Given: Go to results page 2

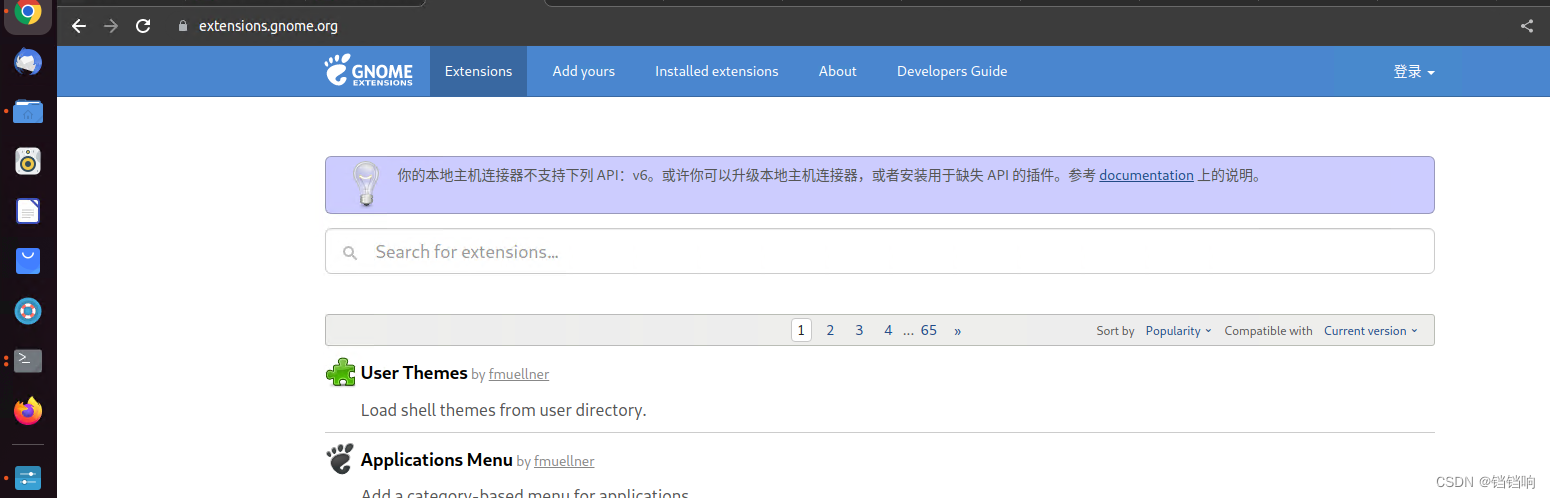Looking at the screenshot, I should coord(830,330).
